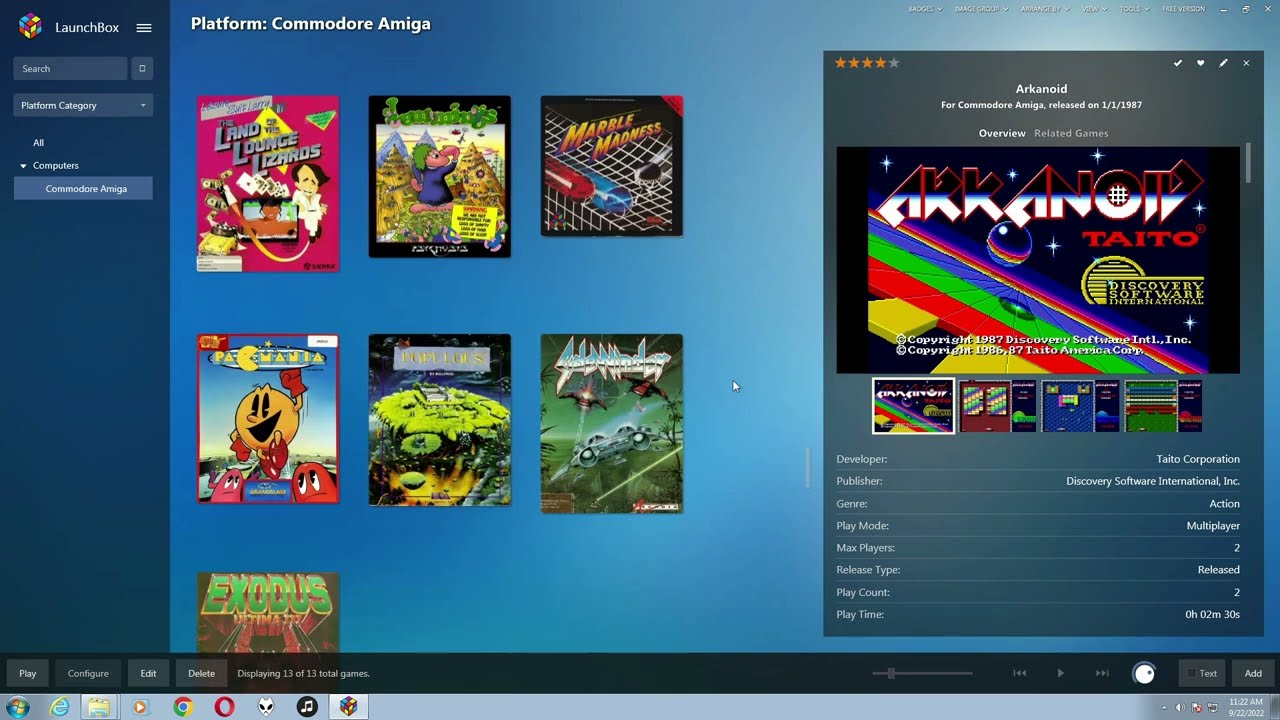Image resolution: width=1280 pixels, height=720 pixels.
Task: Select Leisure Suit Larry box art
Action: [x=268, y=183]
